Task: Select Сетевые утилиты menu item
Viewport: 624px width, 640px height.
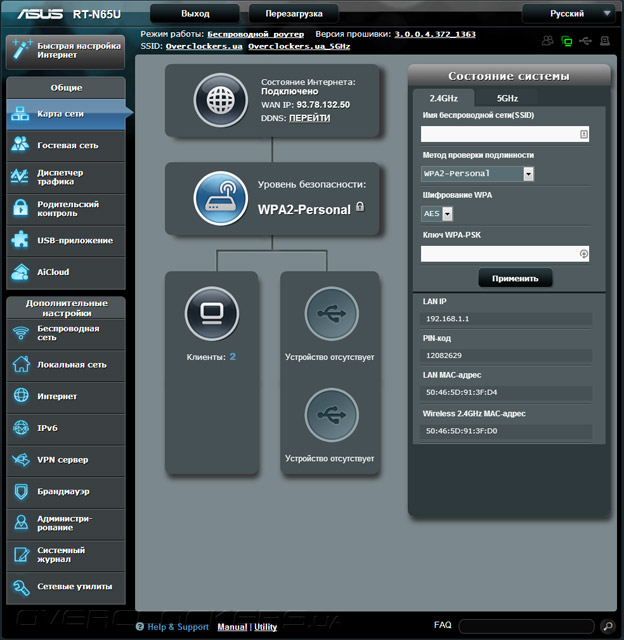Action: (66, 587)
